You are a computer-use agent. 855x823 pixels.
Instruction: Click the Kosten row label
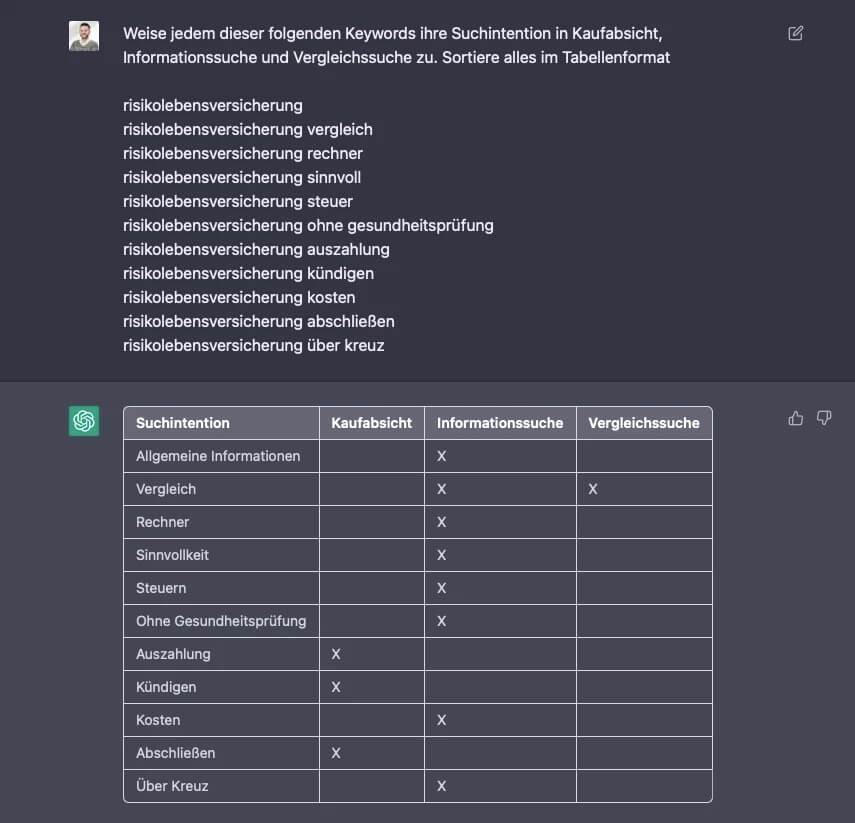tap(158, 720)
